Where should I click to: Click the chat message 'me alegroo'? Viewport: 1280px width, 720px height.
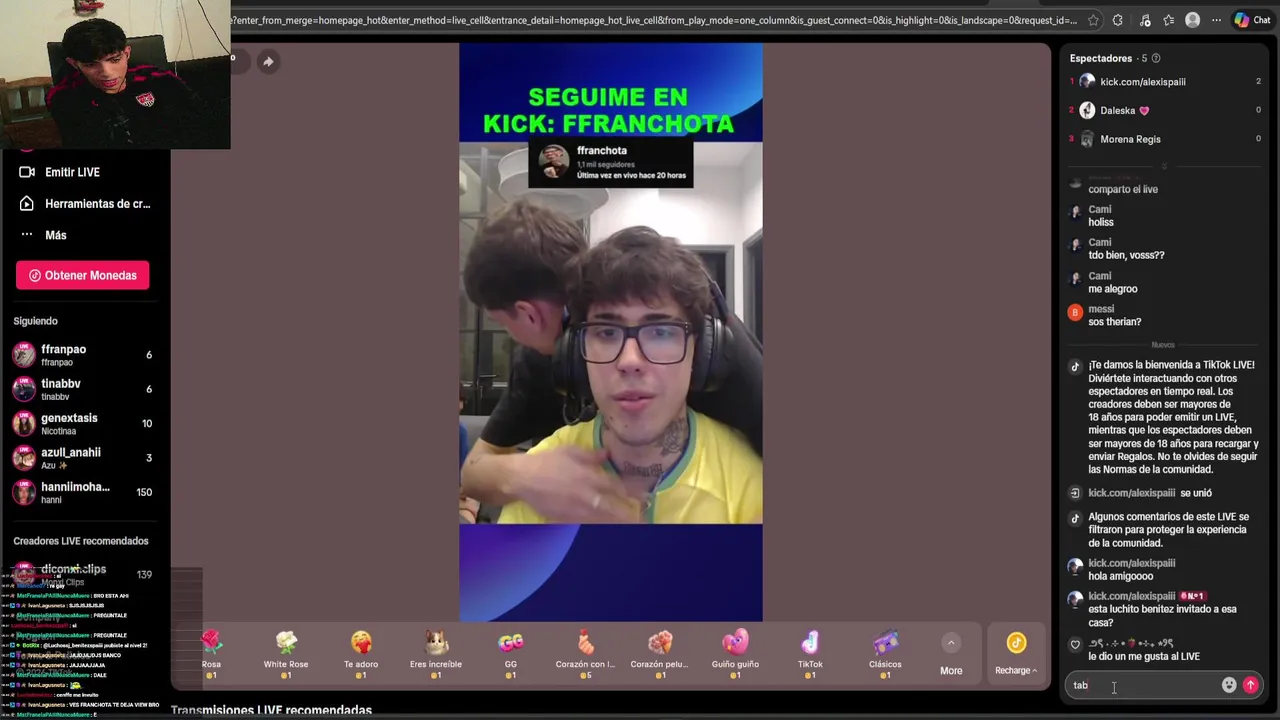pos(1112,289)
